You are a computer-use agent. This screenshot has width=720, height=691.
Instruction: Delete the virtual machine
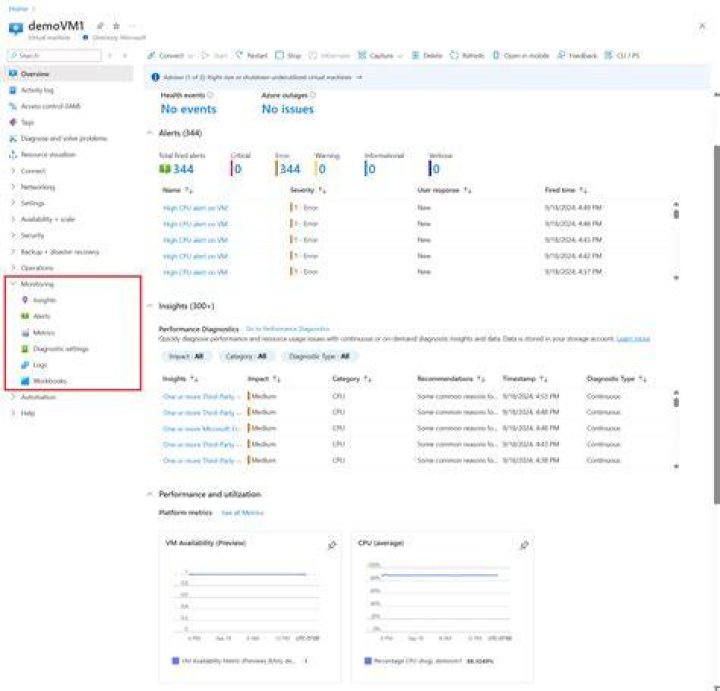(427, 56)
